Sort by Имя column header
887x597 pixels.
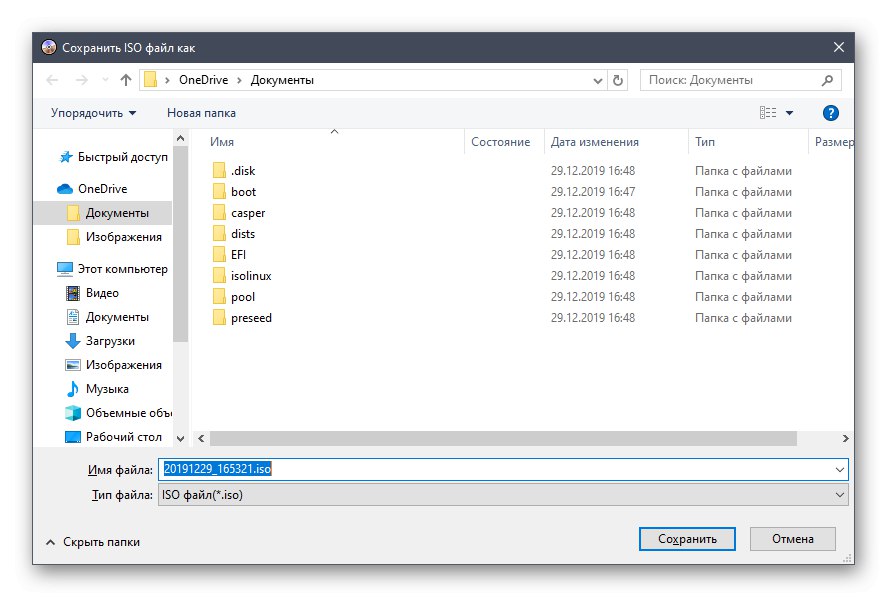222,142
